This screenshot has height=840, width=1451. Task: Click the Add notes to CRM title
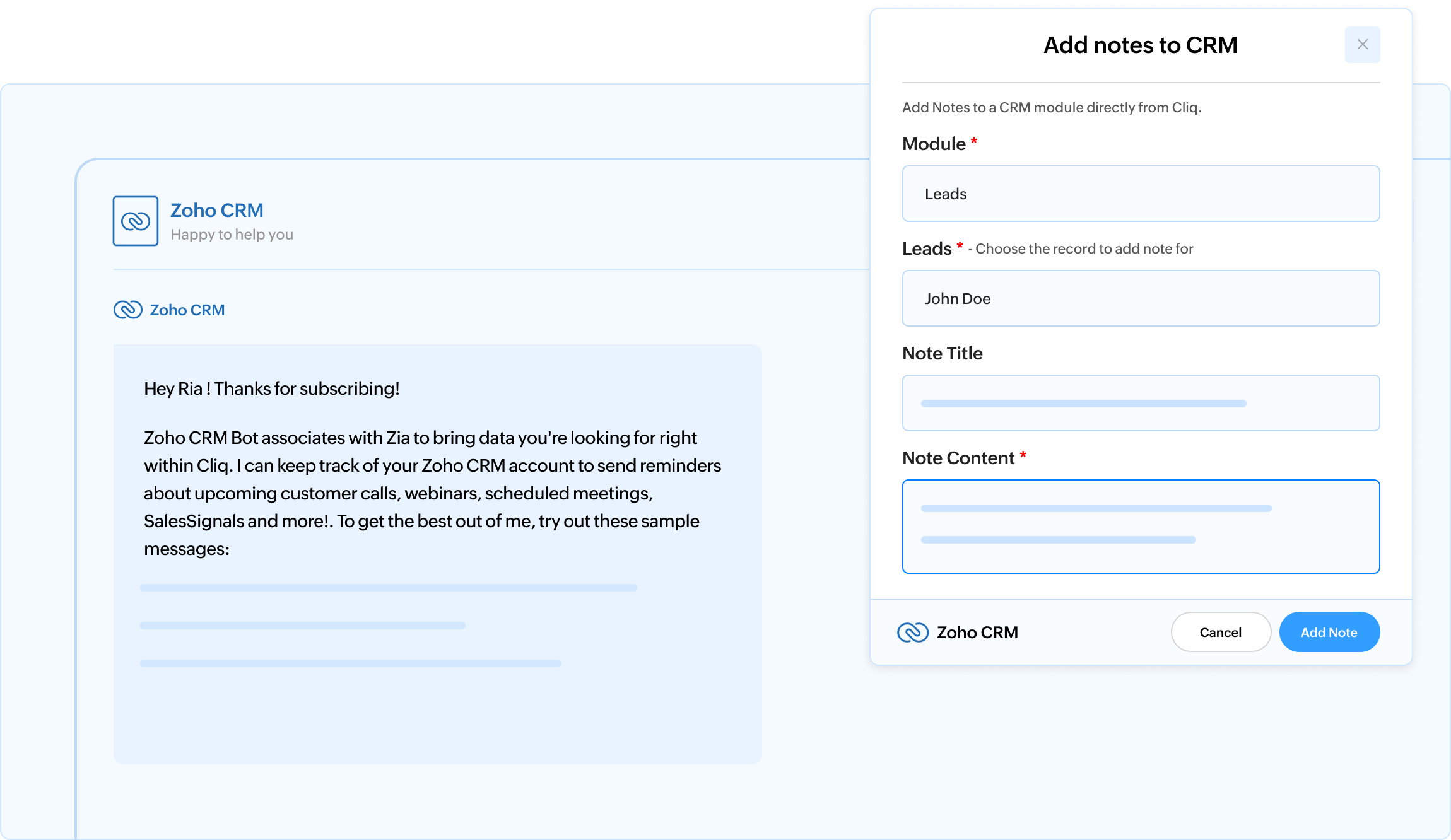click(x=1139, y=45)
